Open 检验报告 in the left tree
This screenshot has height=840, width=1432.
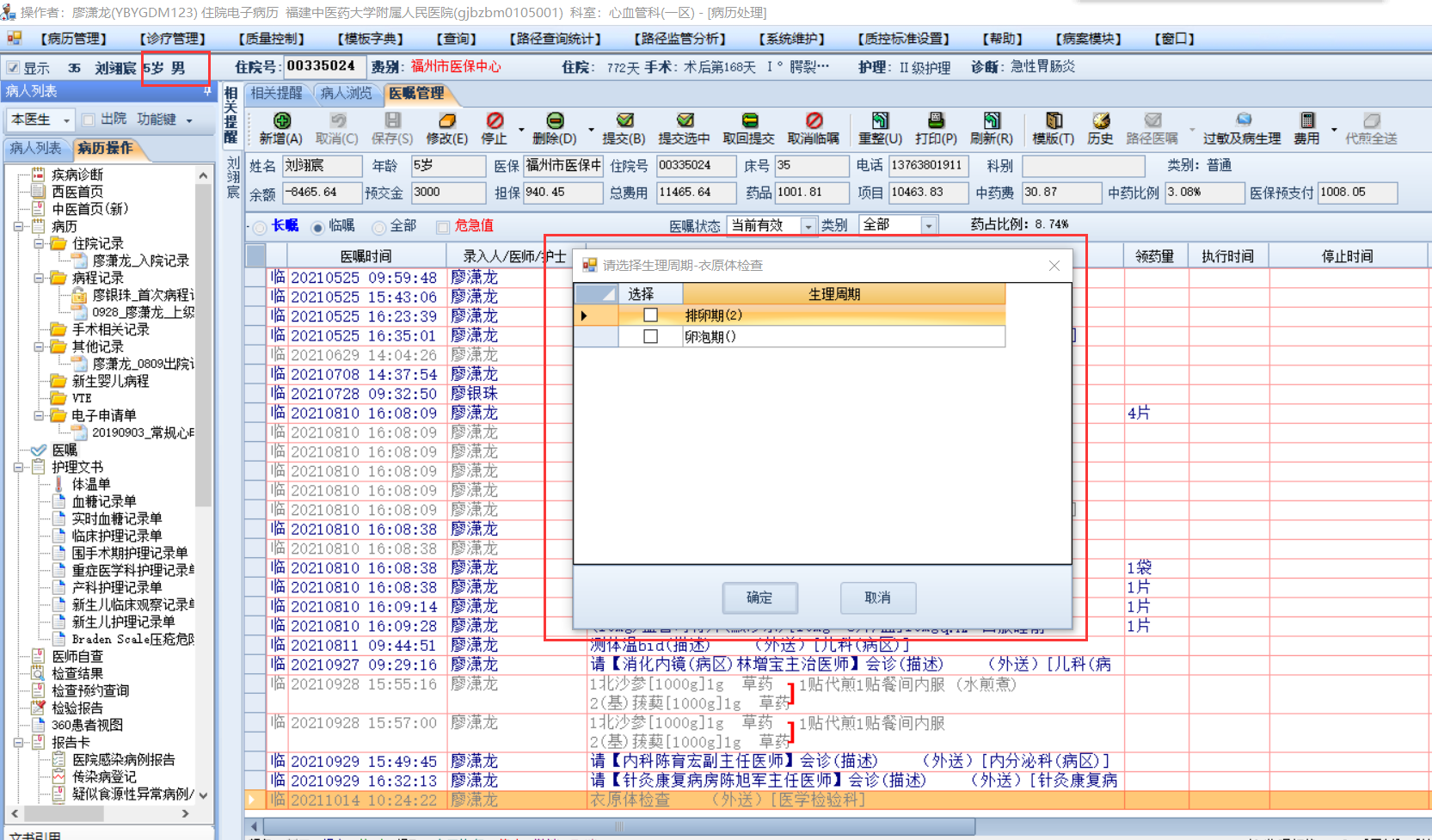pyautogui.click(x=77, y=708)
